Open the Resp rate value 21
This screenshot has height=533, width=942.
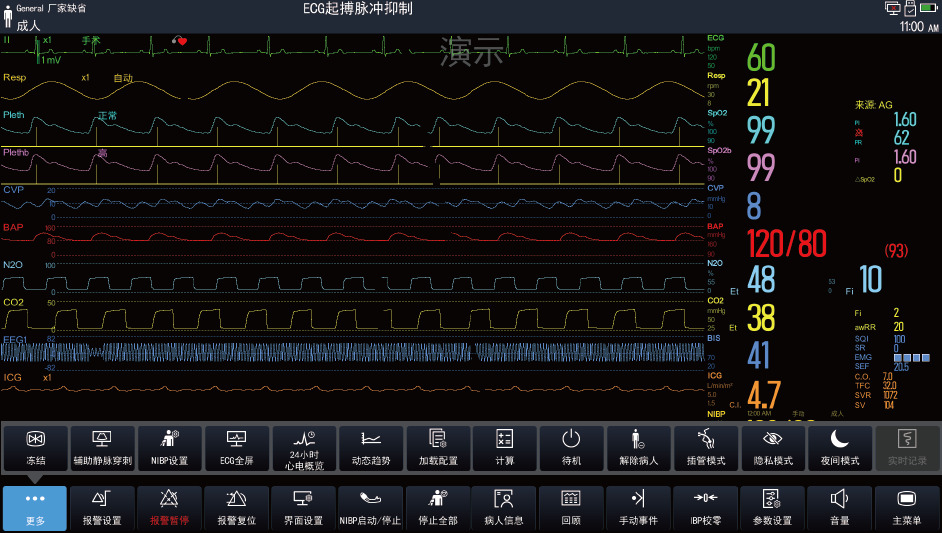[x=758, y=94]
